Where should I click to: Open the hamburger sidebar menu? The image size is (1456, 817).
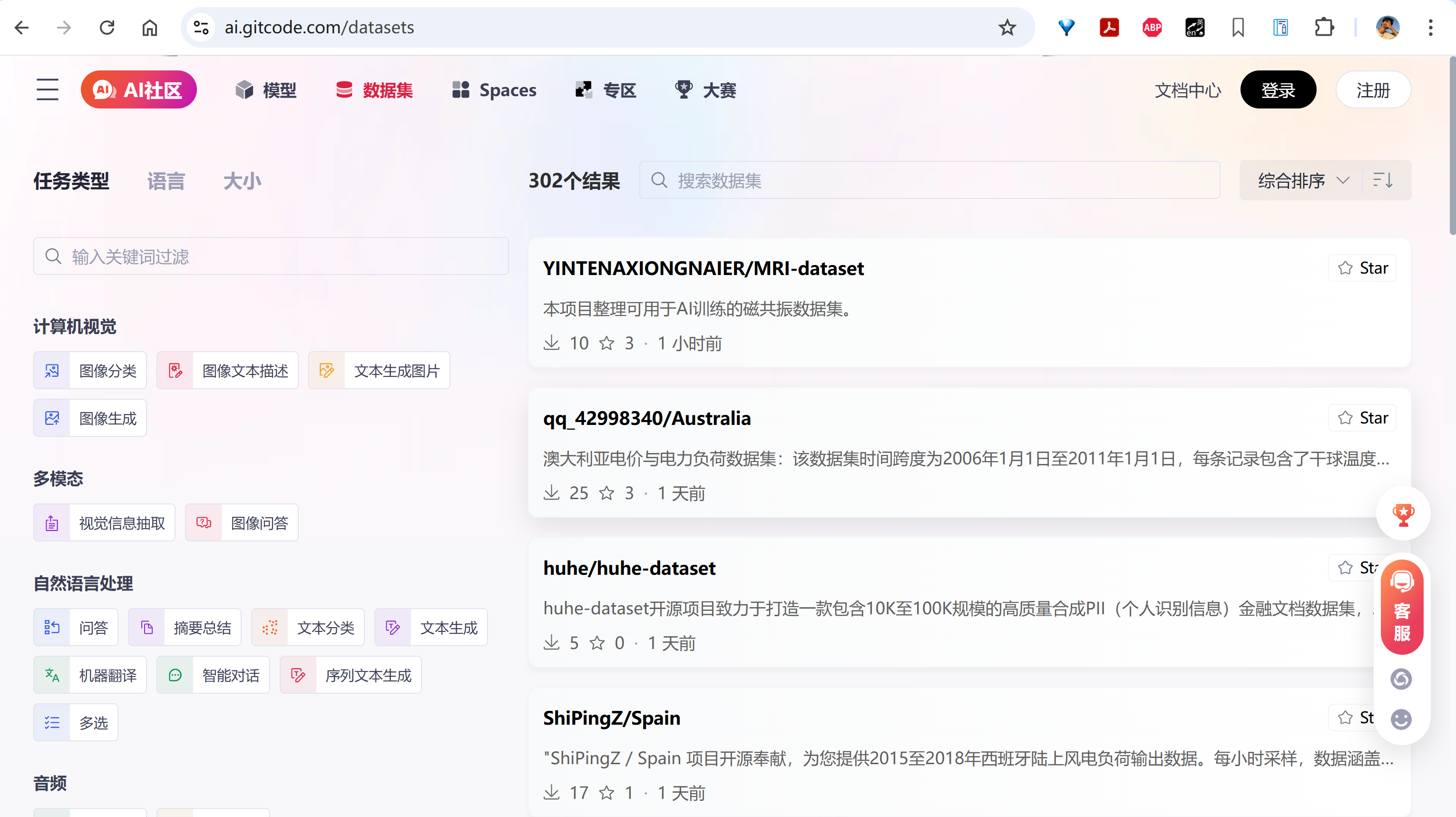point(48,90)
